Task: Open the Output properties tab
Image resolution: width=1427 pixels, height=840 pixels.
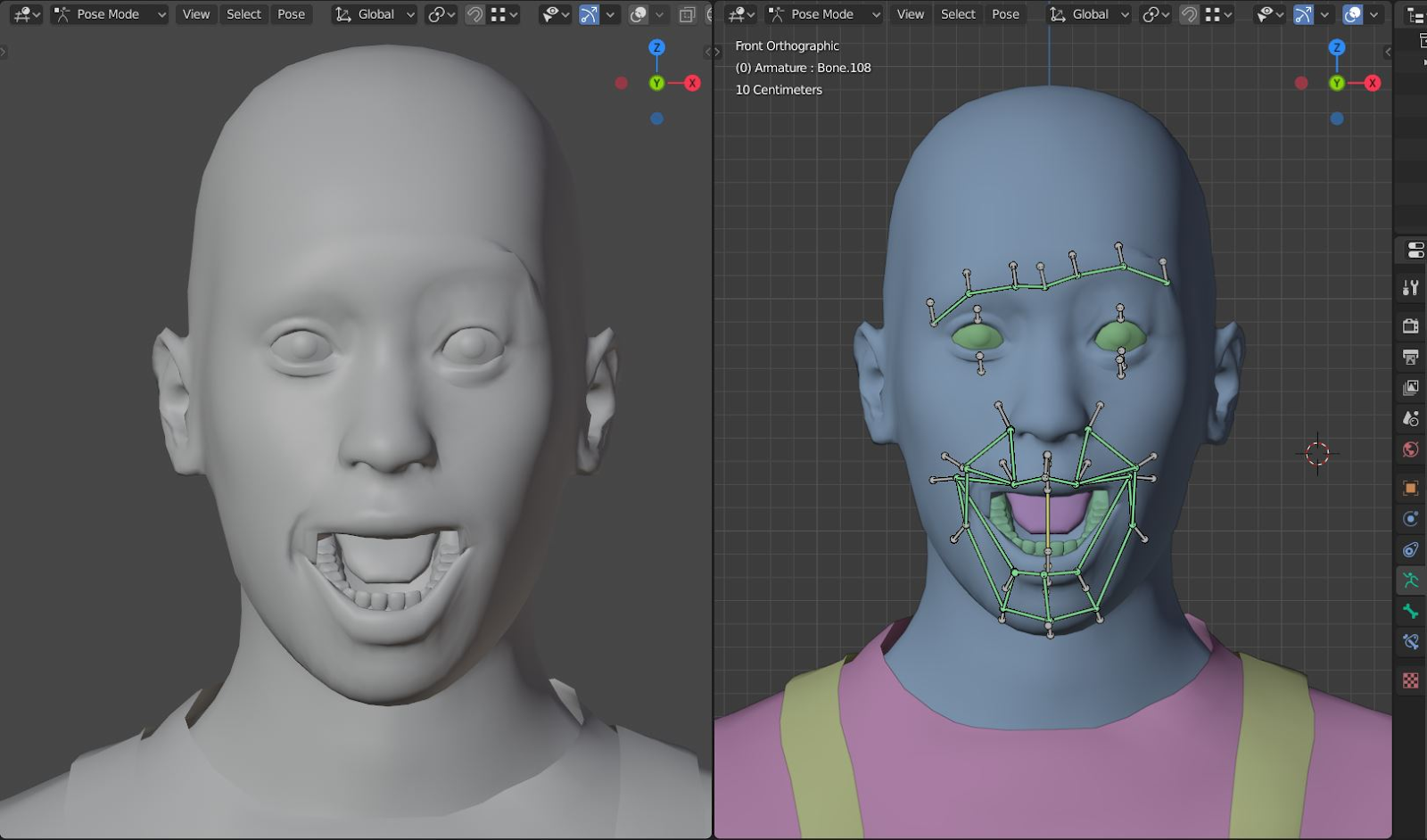Action: [x=1410, y=358]
